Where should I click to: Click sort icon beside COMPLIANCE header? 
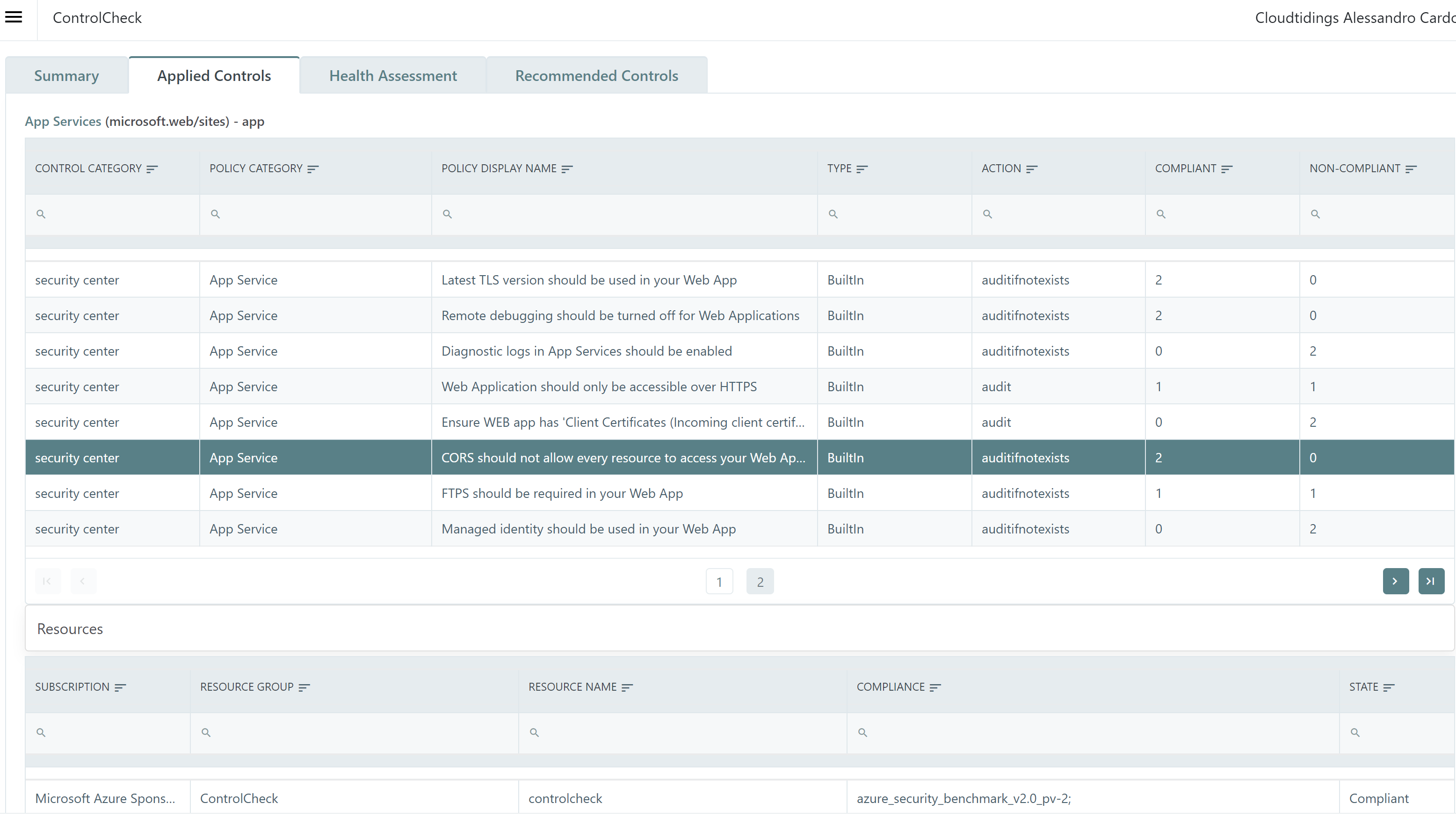(935, 687)
